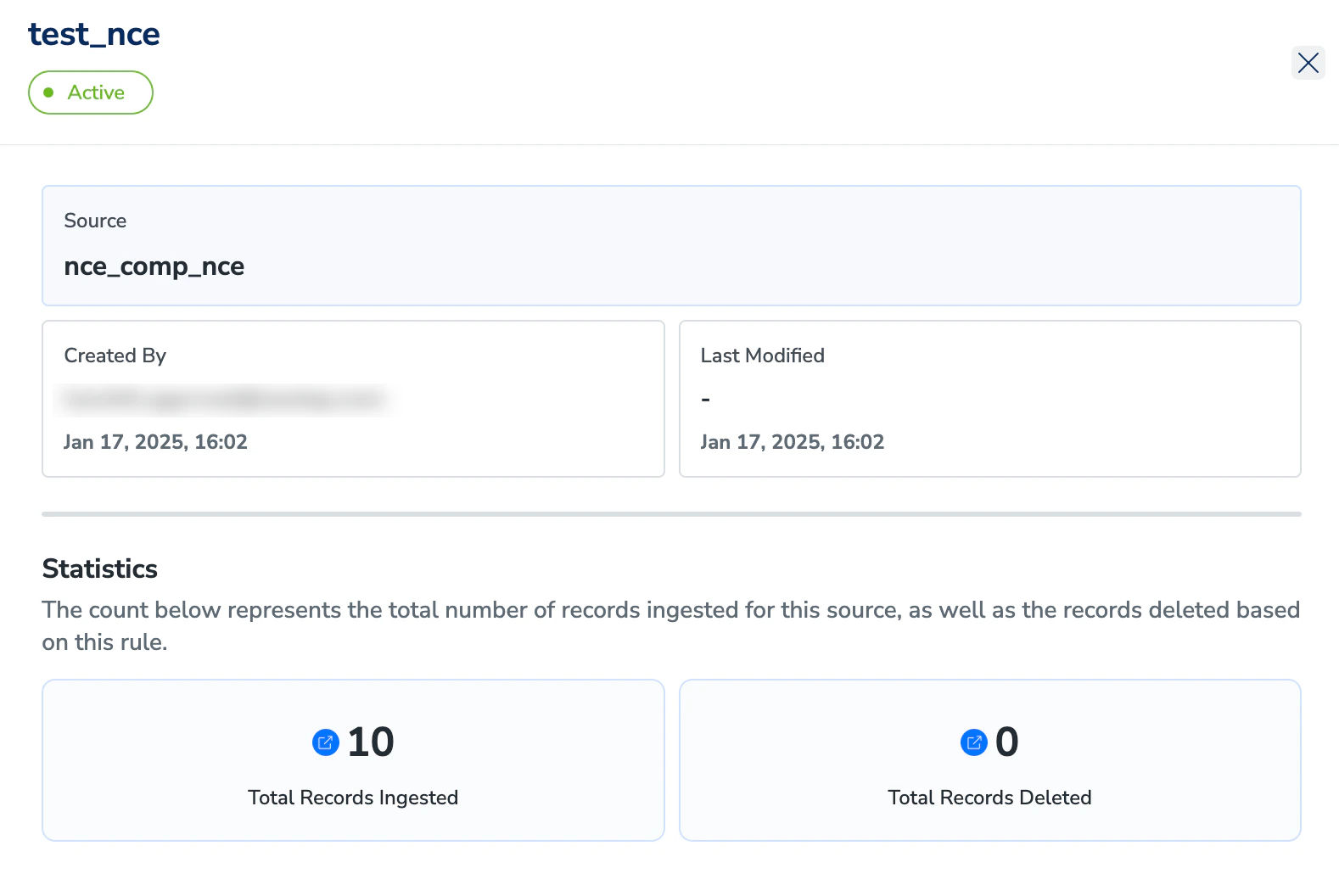Click the number 10 ingested count
1339x896 pixels.
pos(371,742)
